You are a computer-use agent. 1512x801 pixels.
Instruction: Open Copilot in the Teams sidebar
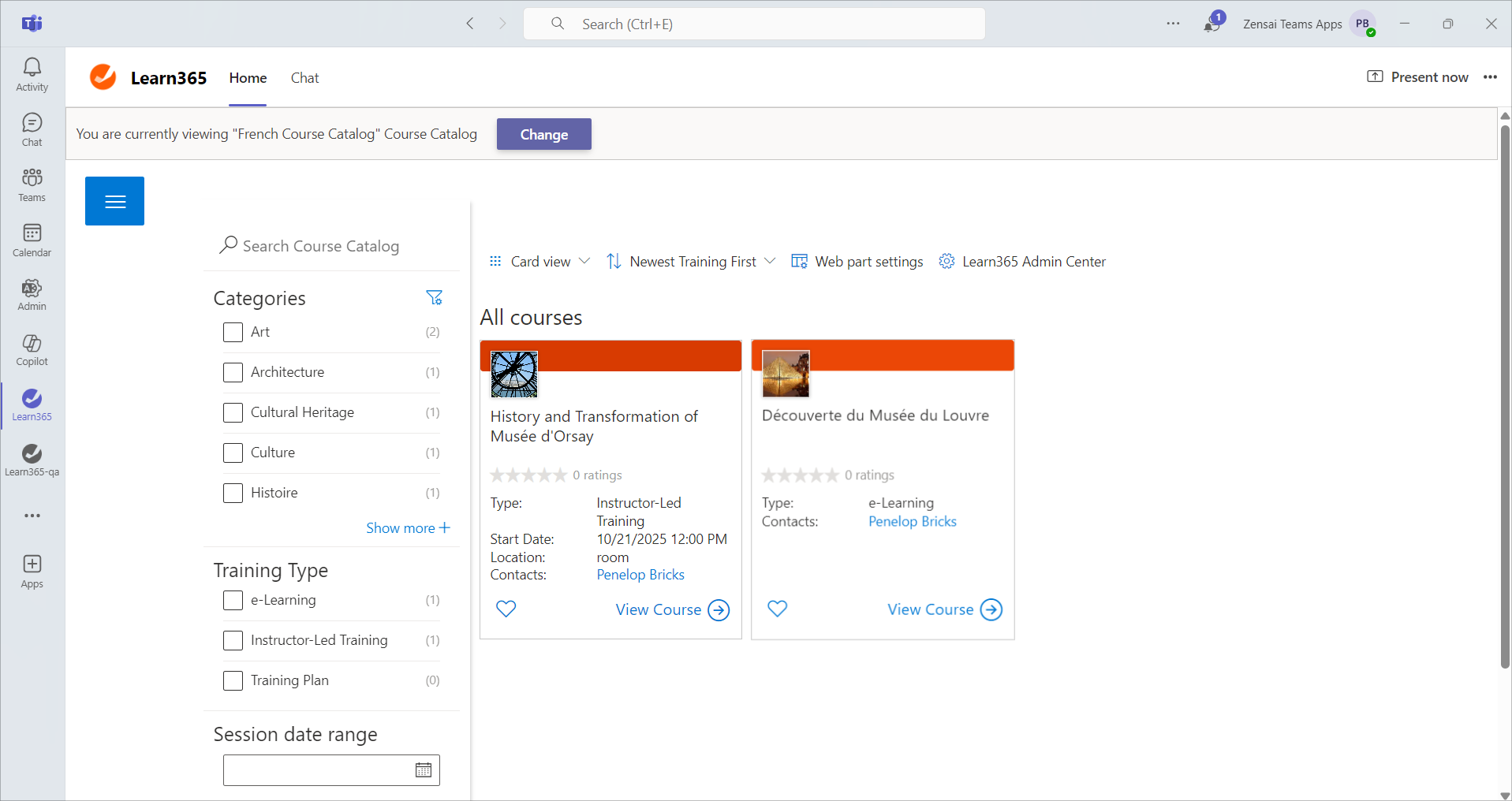[x=32, y=350]
